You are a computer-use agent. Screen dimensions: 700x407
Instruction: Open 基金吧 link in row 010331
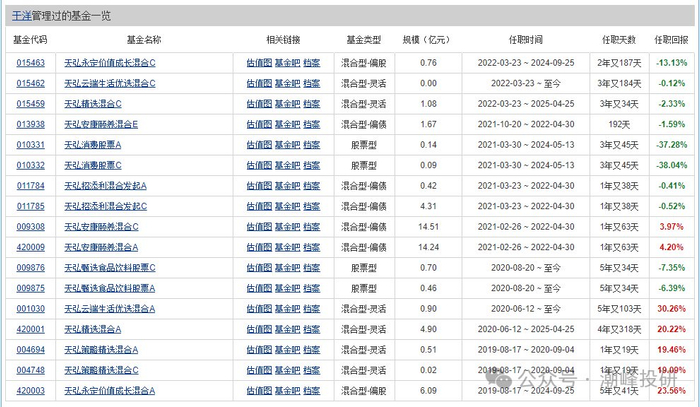(x=288, y=145)
